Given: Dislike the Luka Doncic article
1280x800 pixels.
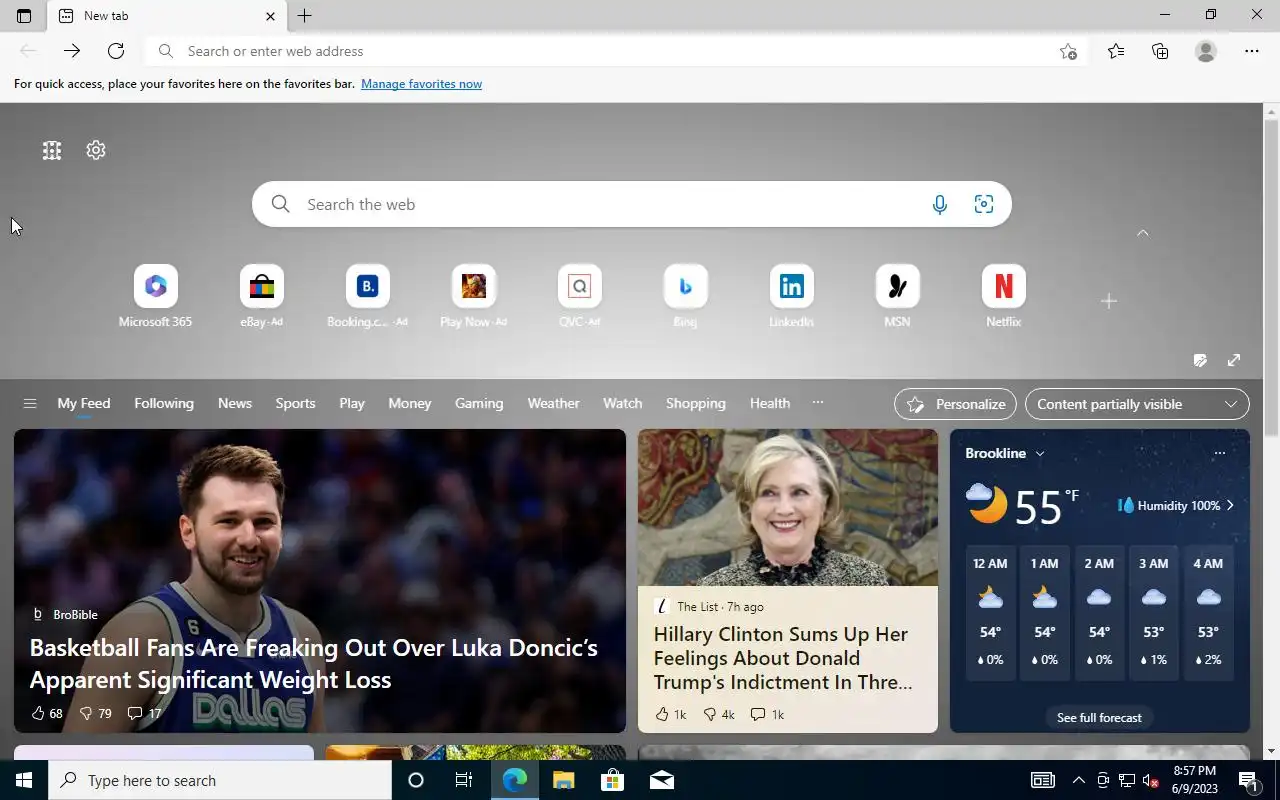Looking at the screenshot, I should point(95,713).
